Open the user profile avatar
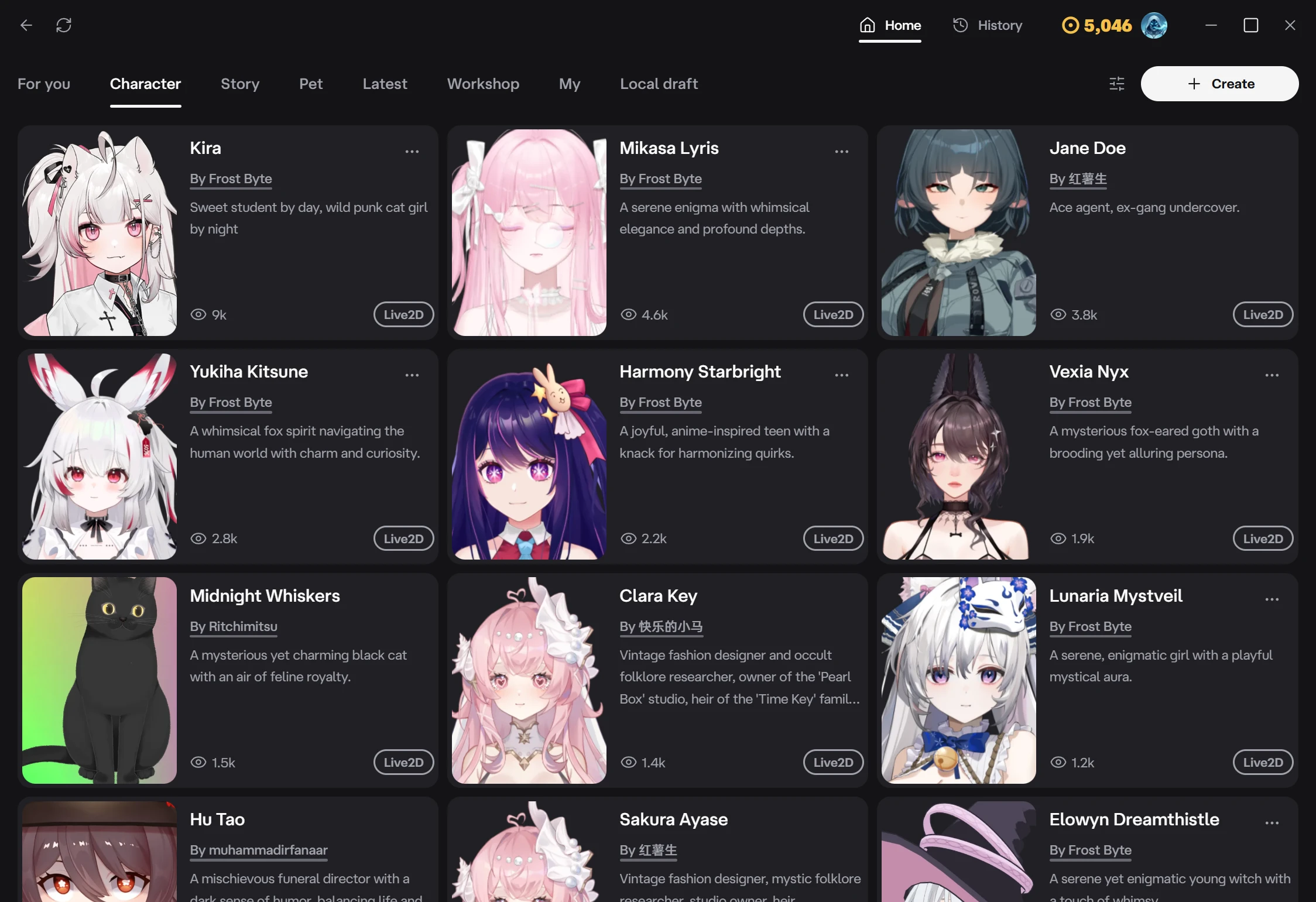The height and width of the screenshot is (902, 1316). [x=1154, y=25]
